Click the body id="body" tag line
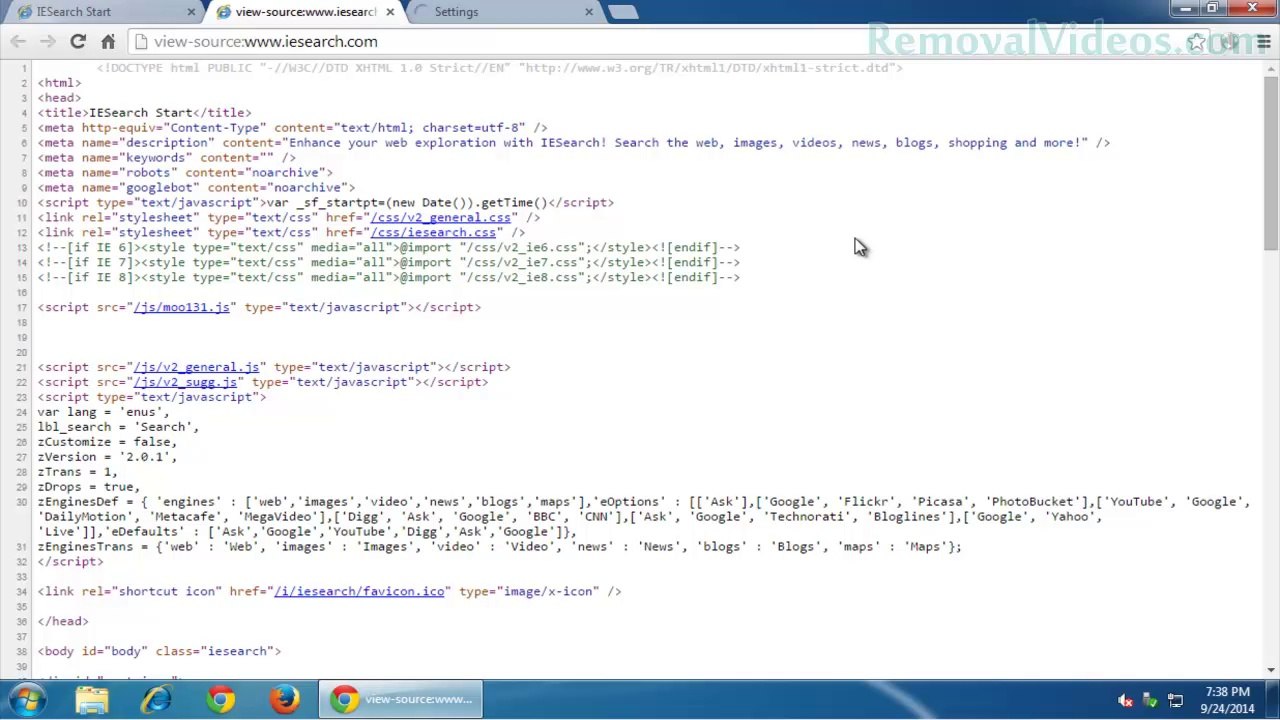The image size is (1280, 720). coord(159,651)
